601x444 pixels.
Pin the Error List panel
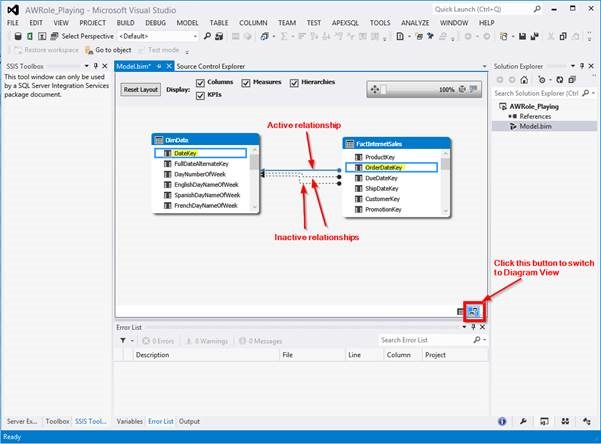(473, 327)
